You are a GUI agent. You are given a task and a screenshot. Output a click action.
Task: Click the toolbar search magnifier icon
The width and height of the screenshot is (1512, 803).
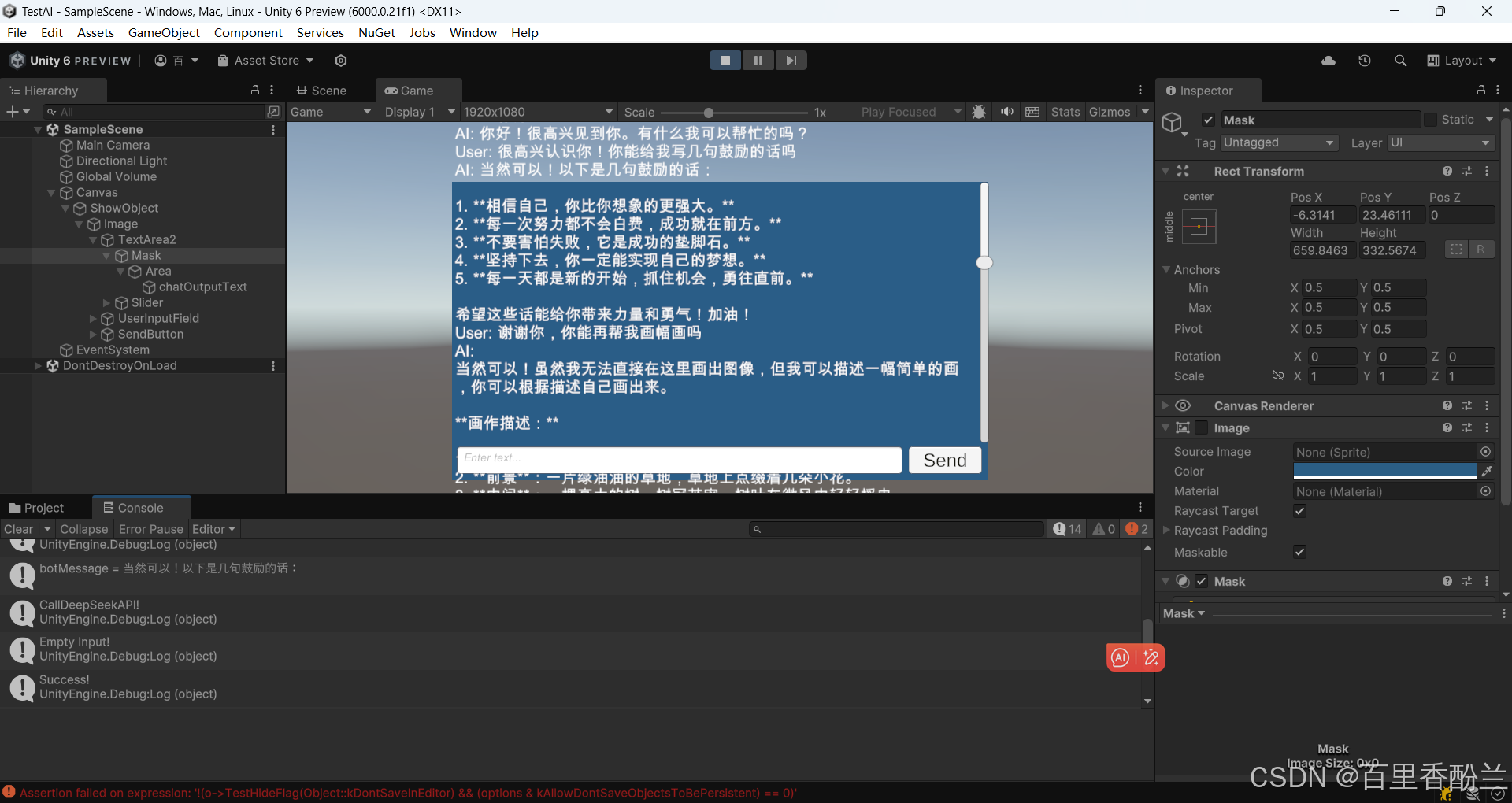click(1400, 61)
